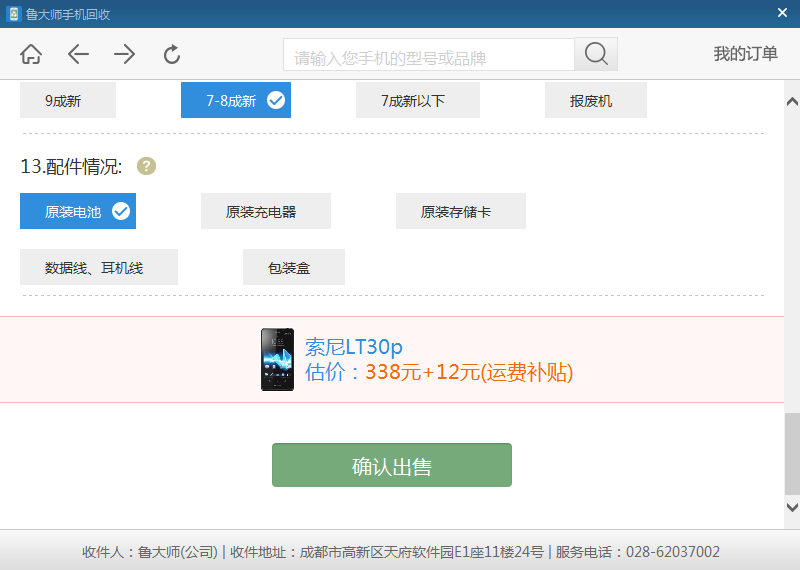Image resolution: width=800 pixels, height=570 pixels.
Task: Focus the phone model search field
Action: click(x=429, y=54)
